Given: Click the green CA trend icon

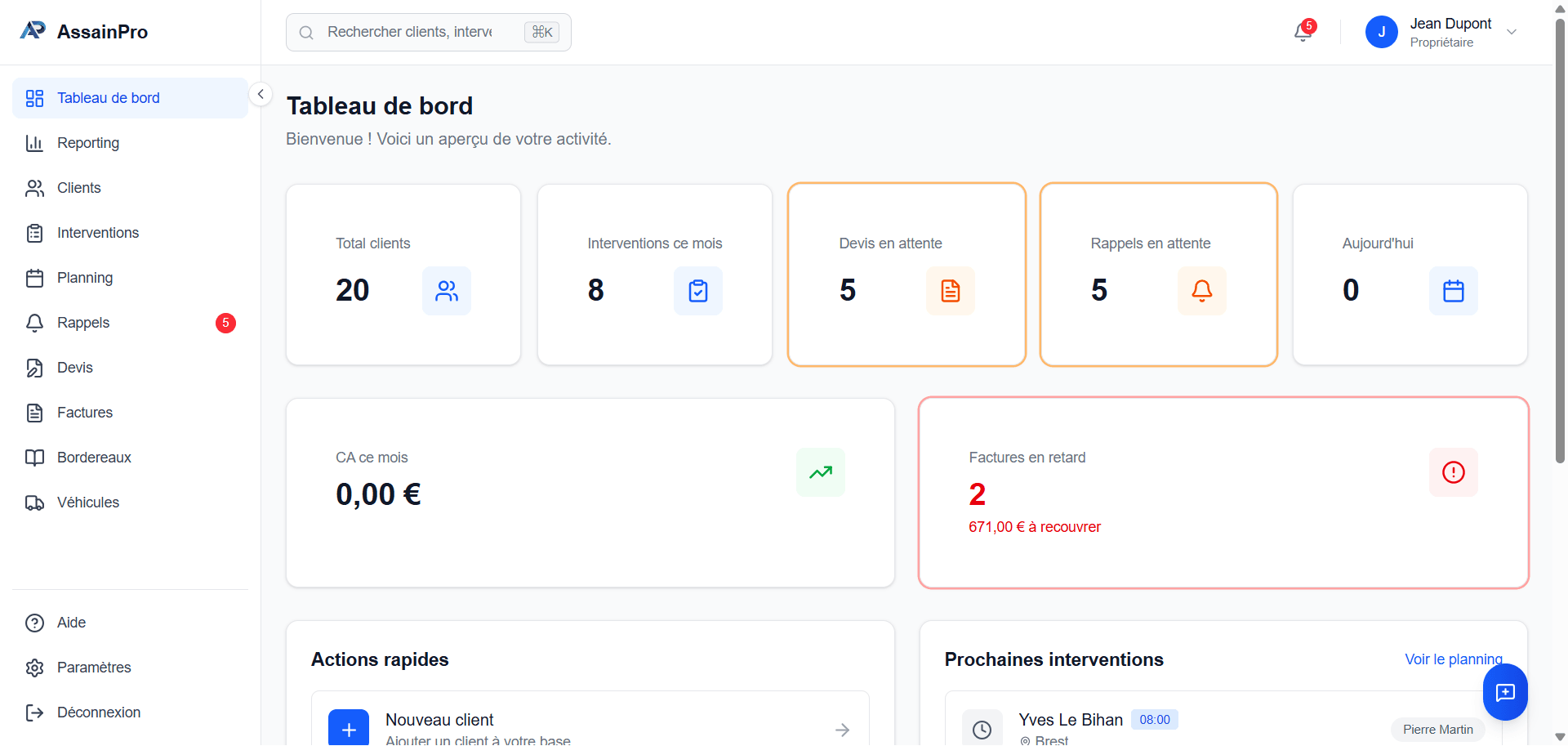Looking at the screenshot, I should point(820,471).
